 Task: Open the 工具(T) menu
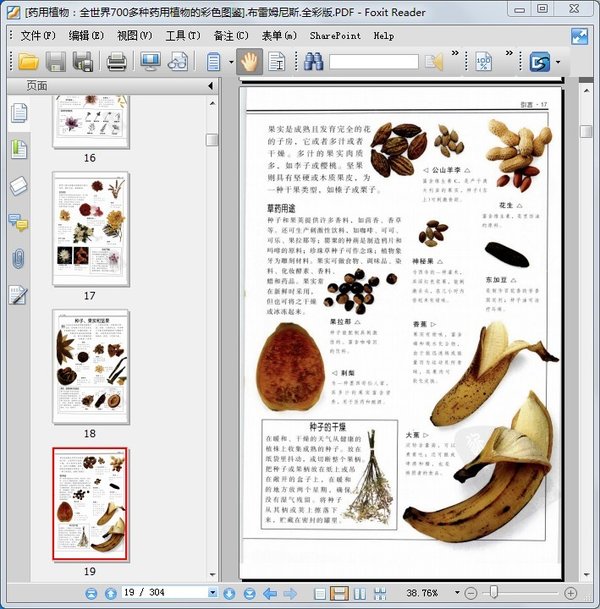tap(183, 36)
